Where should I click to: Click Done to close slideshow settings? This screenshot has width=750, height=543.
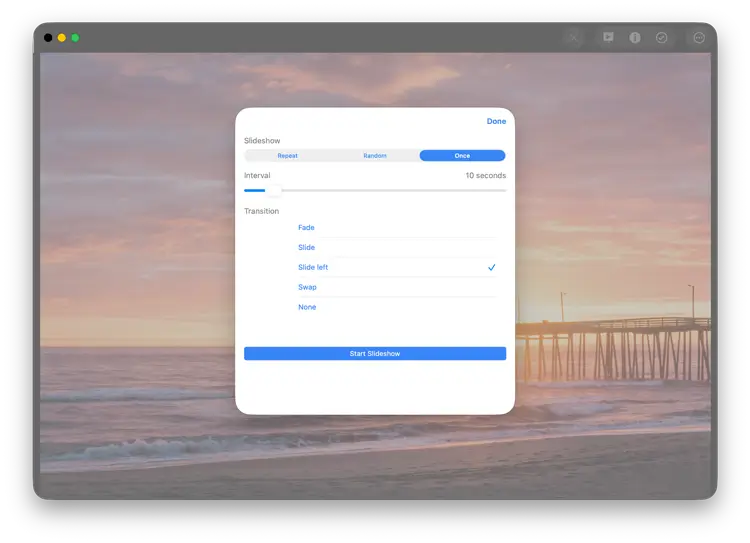pos(496,121)
